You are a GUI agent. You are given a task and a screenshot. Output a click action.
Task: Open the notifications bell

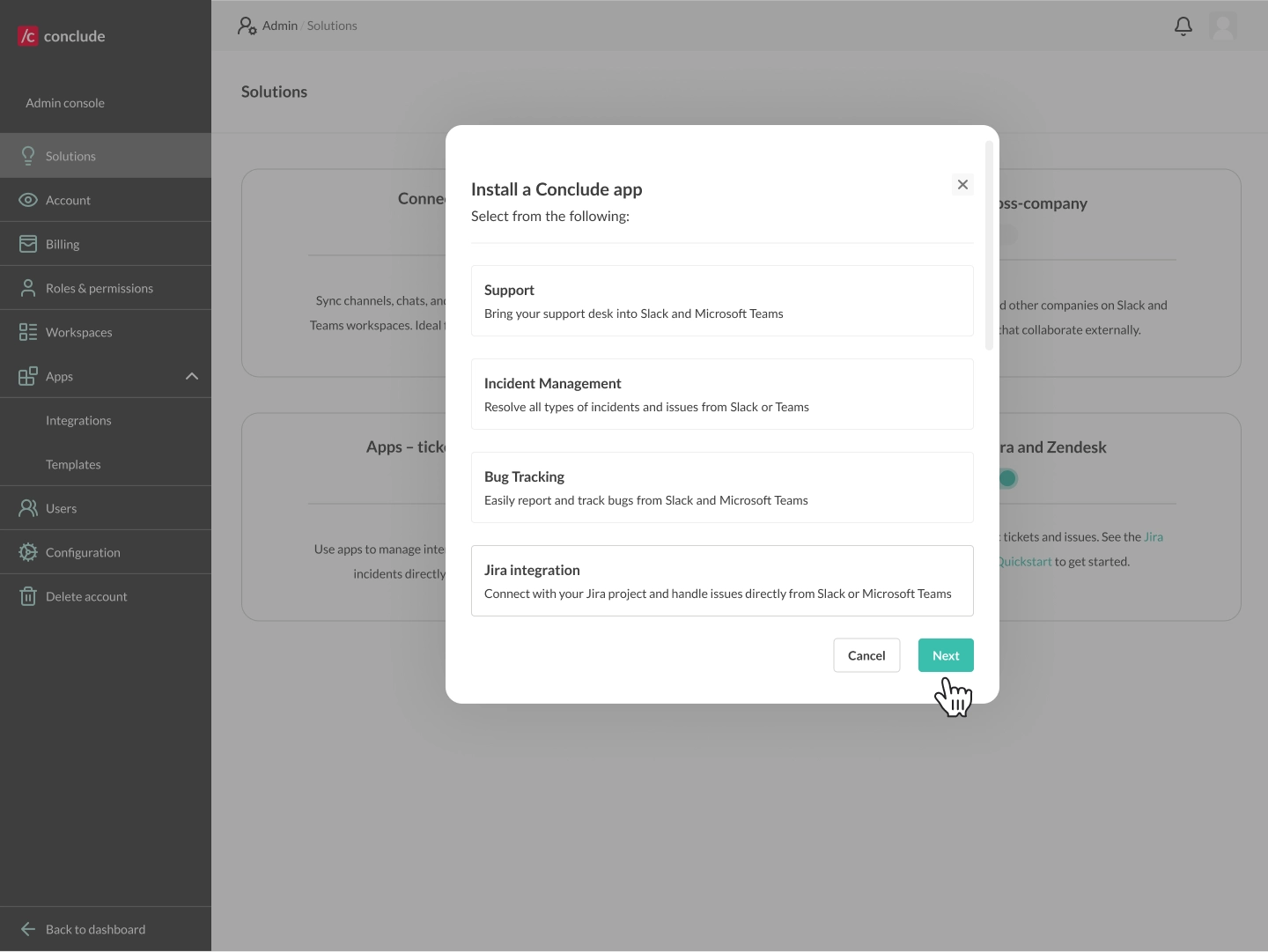pyautogui.click(x=1183, y=26)
